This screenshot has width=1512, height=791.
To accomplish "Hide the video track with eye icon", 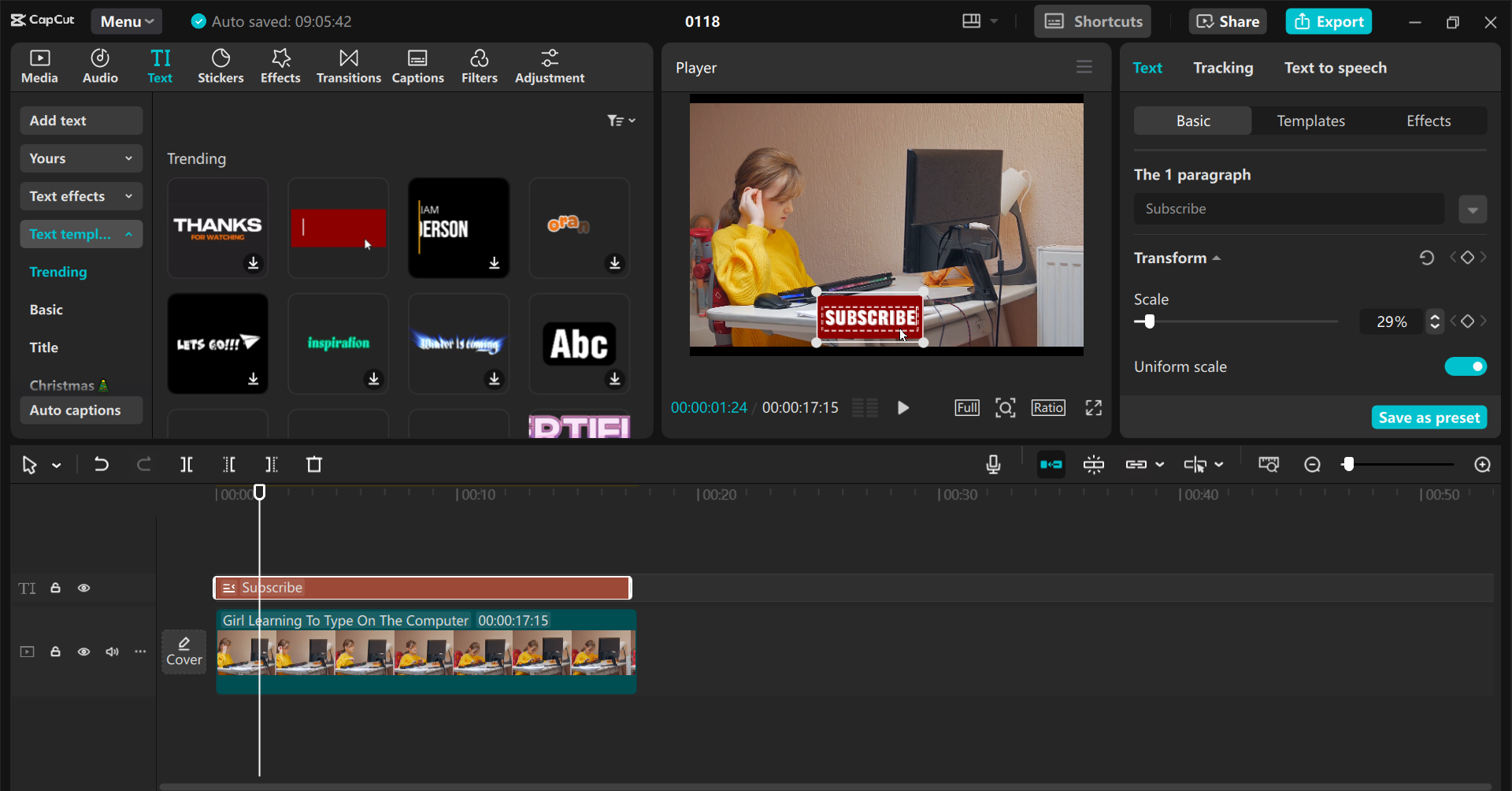I will [x=83, y=652].
